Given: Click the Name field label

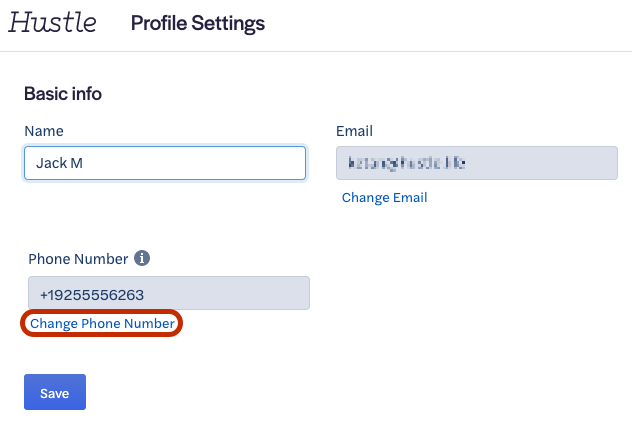Looking at the screenshot, I should 44,131.
